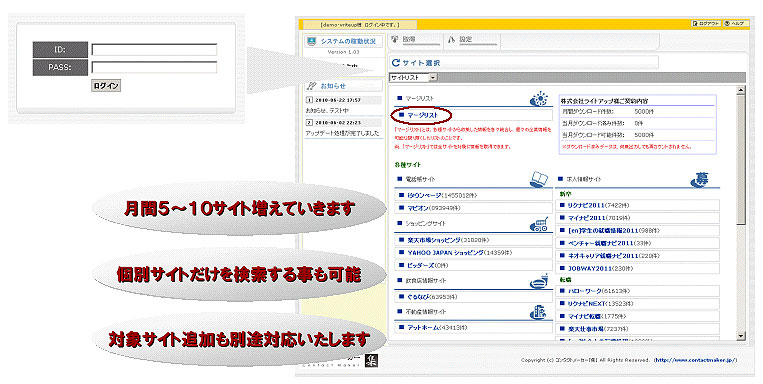Click the scrollbar down arrow
This screenshot has width=763, height=384.
(x=741, y=336)
